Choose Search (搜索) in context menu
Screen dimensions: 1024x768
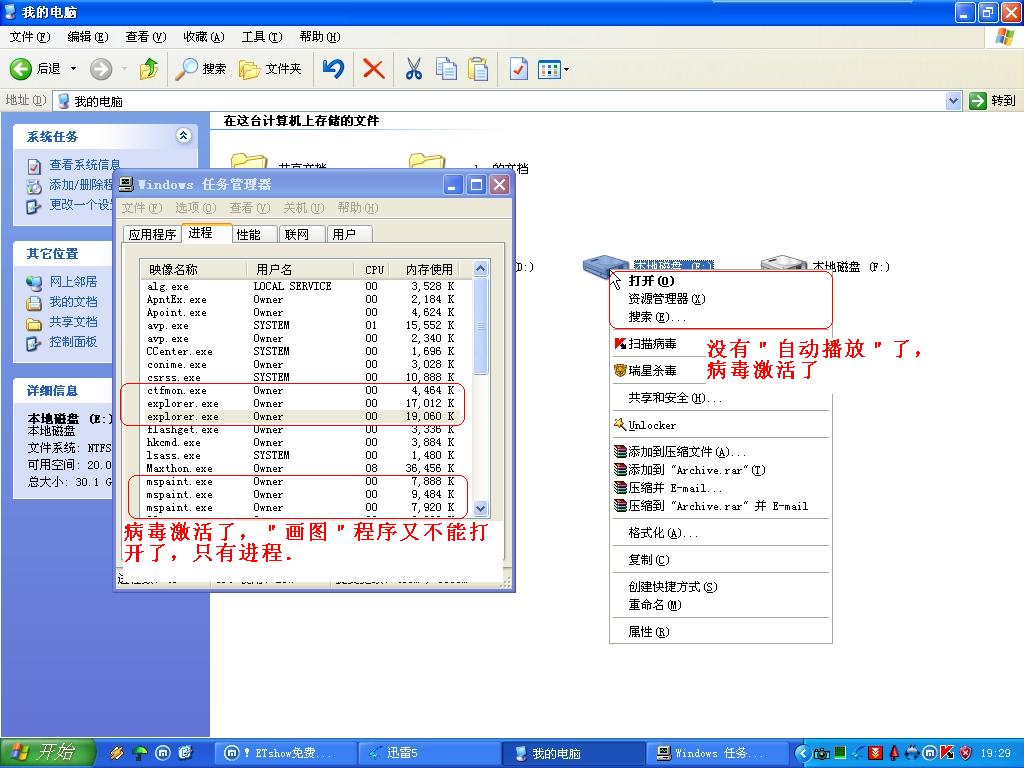coord(720,317)
